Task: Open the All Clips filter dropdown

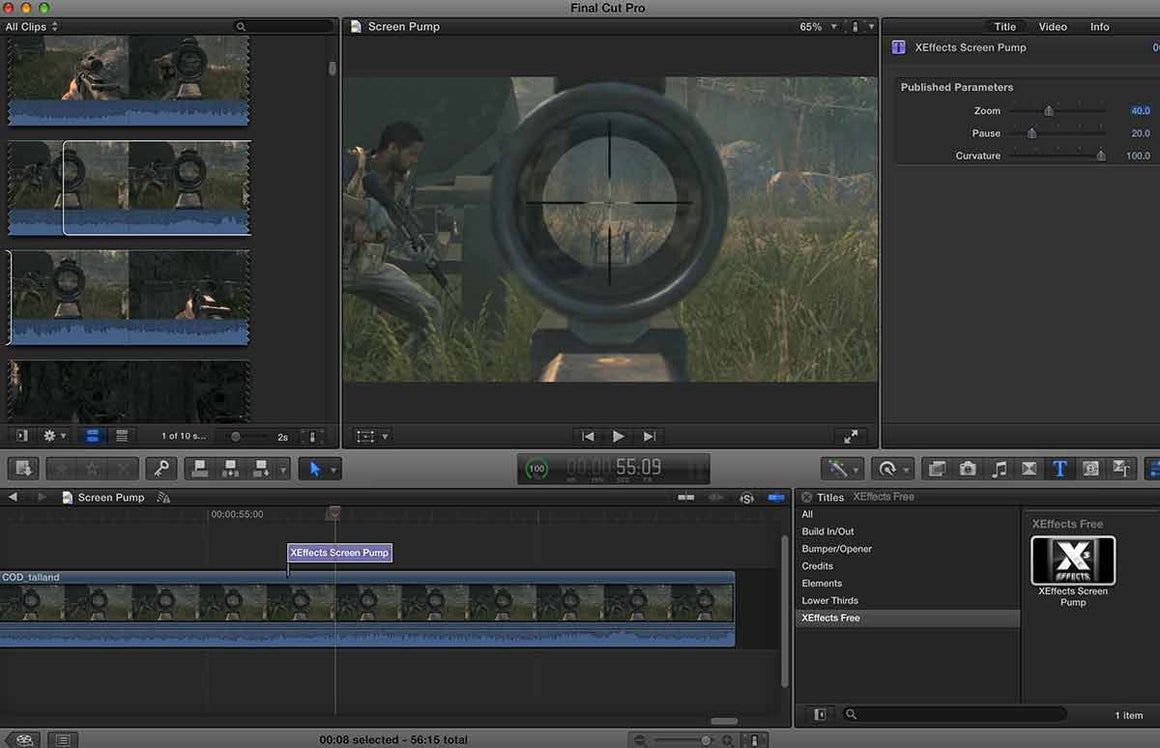Action: point(32,26)
